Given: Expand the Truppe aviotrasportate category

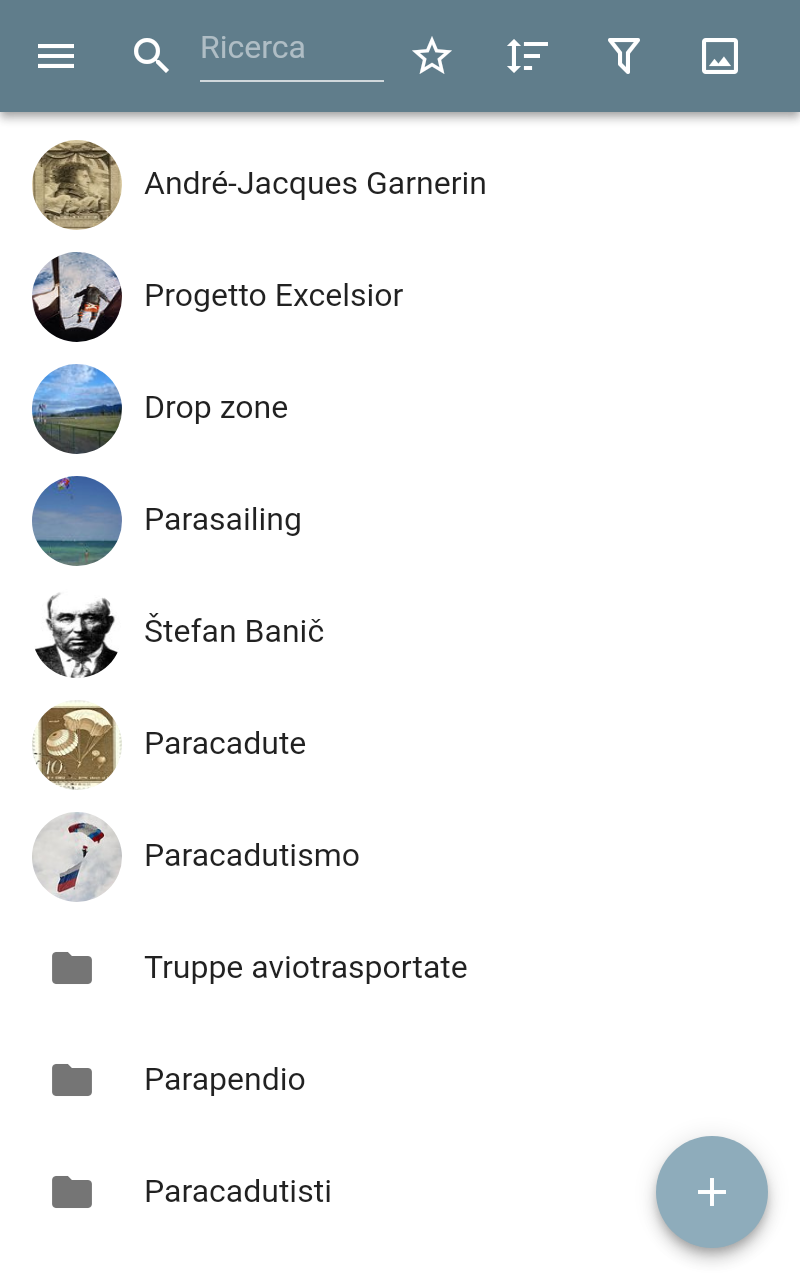Looking at the screenshot, I should (400, 968).
